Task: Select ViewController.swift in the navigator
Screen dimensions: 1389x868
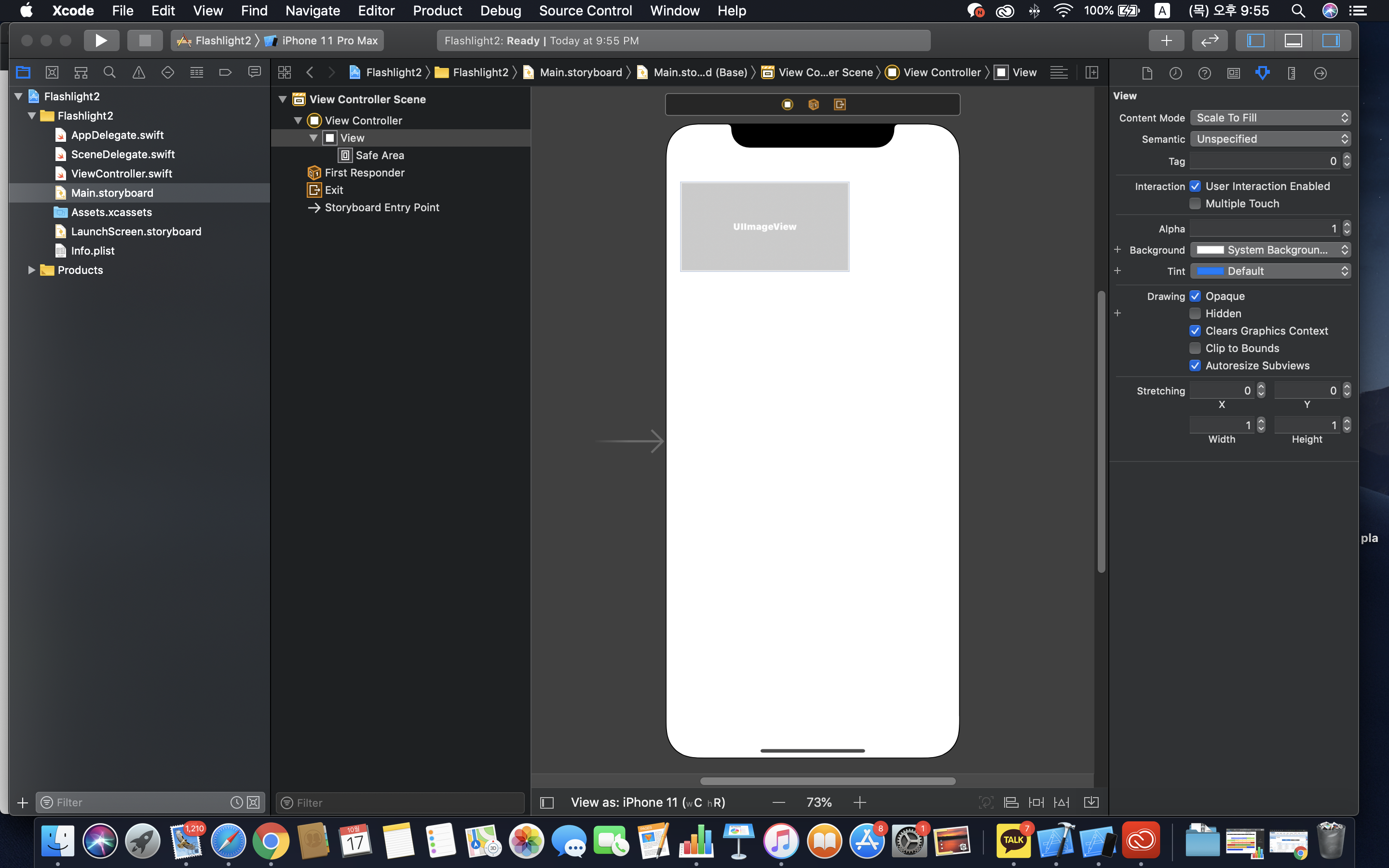Action: [x=121, y=174]
